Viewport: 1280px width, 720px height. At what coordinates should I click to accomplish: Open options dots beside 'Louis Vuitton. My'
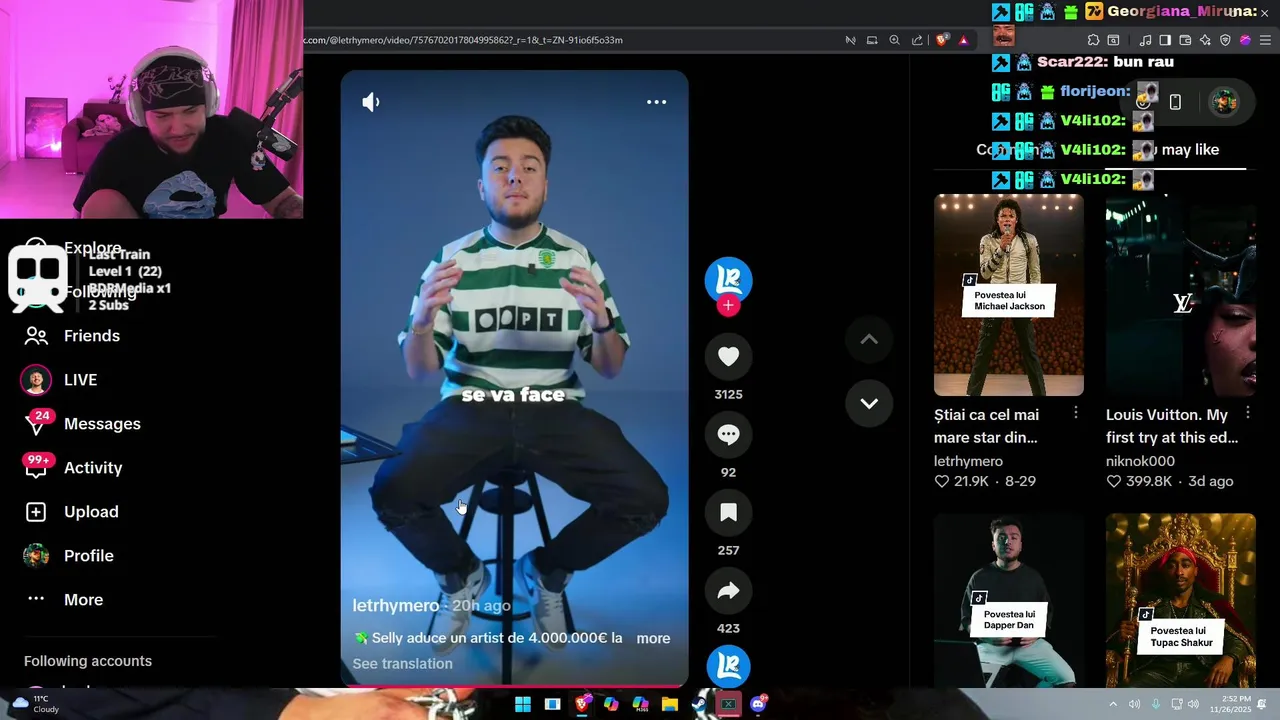tap(1248, 413)
